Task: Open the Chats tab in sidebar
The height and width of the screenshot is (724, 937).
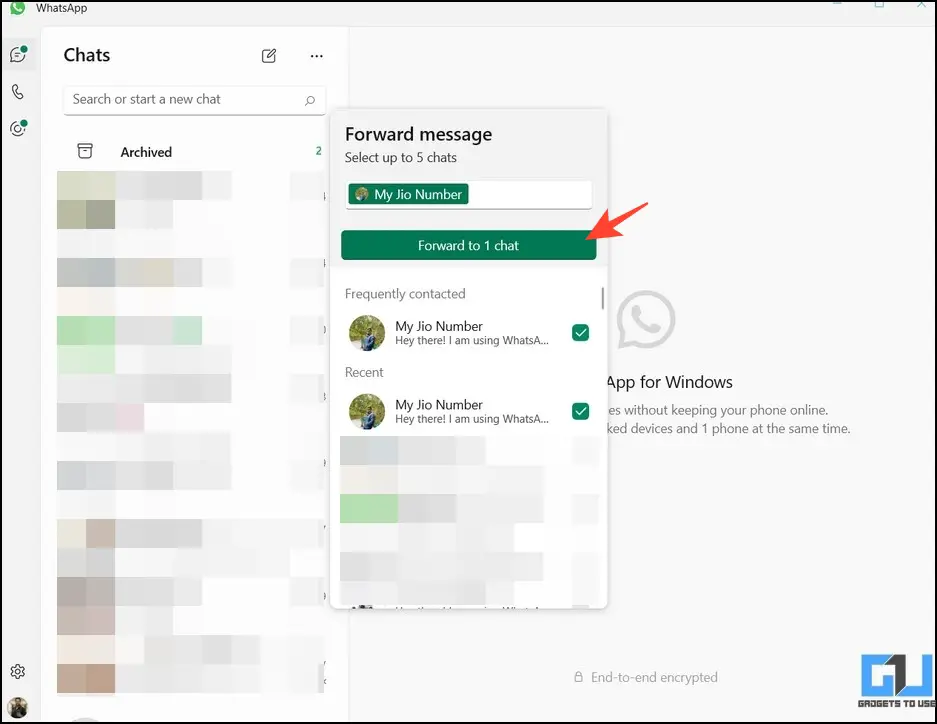Action: (x=19, y=54)
